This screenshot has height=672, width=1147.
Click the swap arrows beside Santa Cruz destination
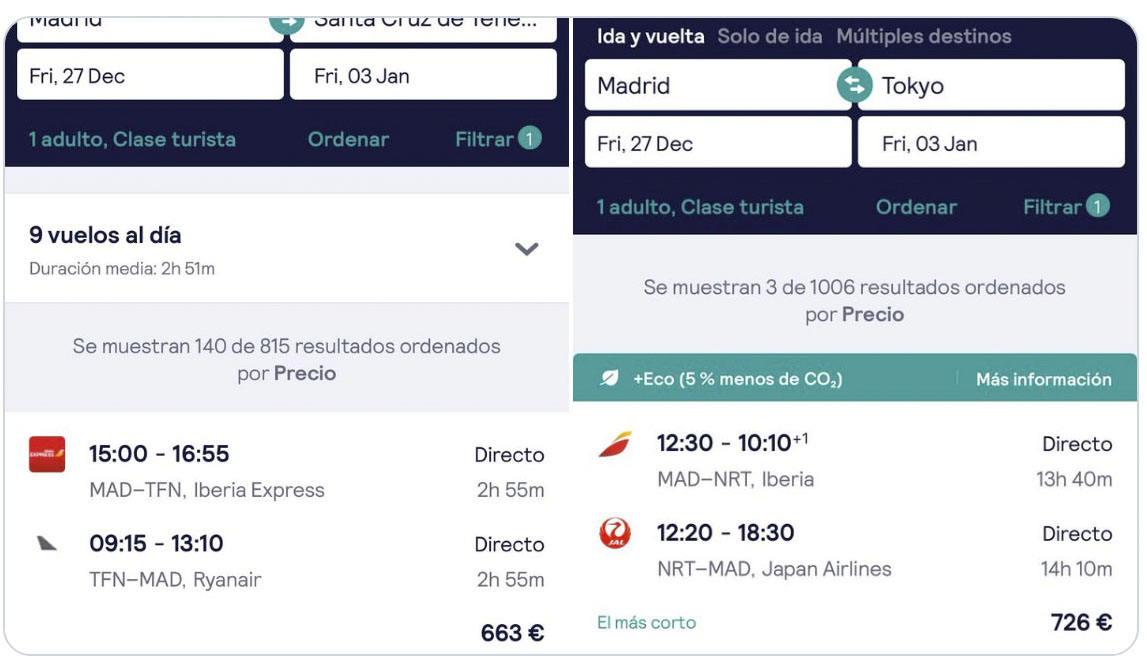(287, 23)
